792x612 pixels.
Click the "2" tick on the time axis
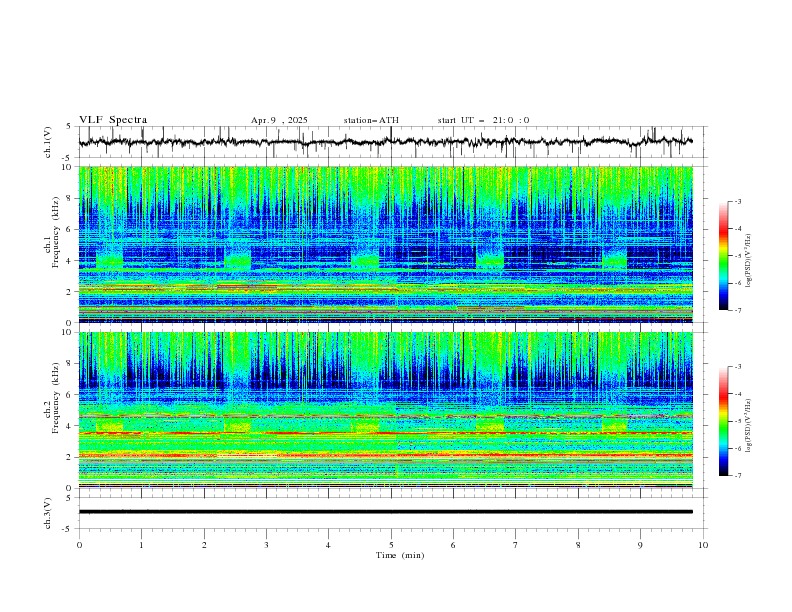click(204, 545)
